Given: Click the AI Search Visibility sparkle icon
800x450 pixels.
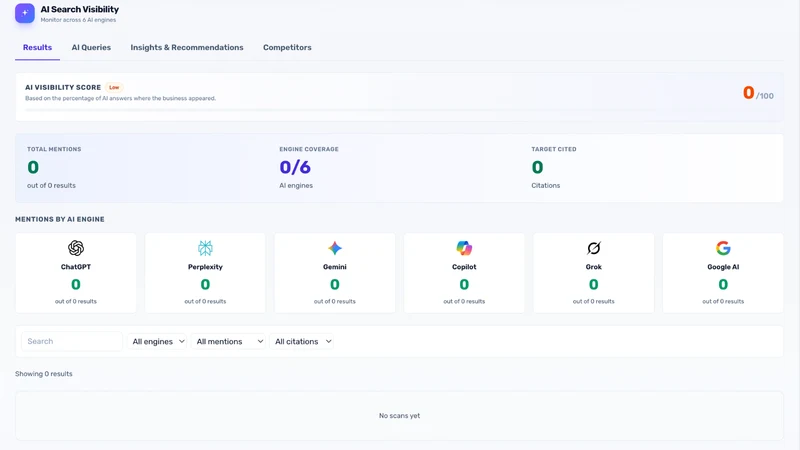Looking at the screenshot, I should pos(24,13).
